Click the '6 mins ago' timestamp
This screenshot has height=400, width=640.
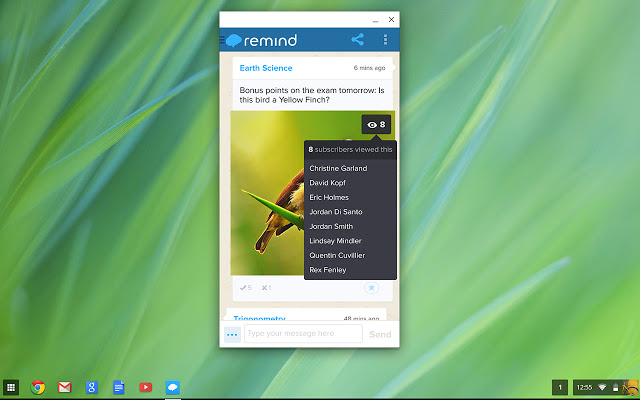pyautogui.click(x=369, y=68)
